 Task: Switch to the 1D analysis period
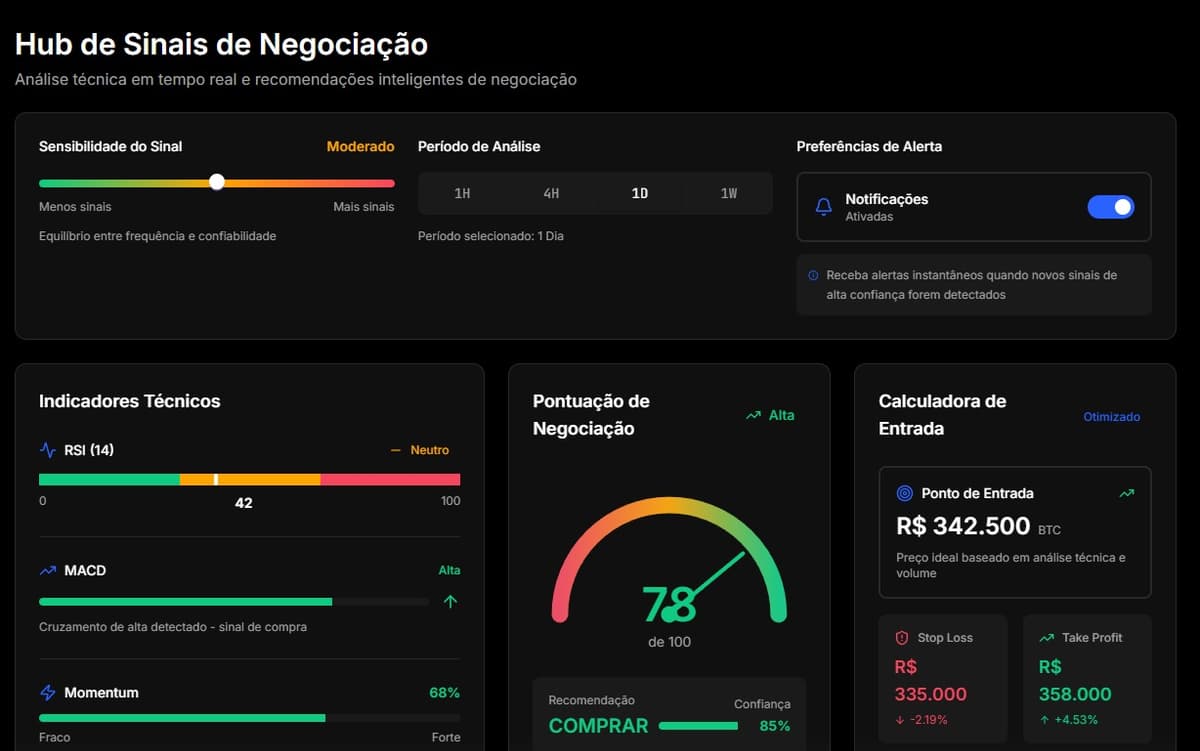(640, 193)
